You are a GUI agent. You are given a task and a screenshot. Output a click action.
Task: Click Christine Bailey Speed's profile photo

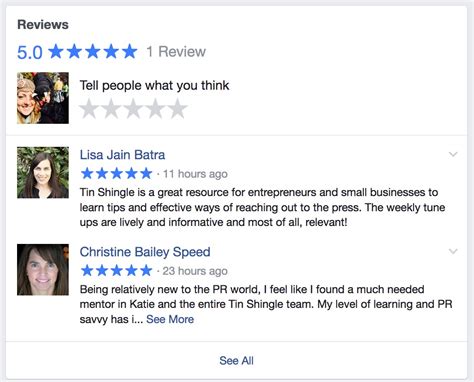tap(43, 270)
